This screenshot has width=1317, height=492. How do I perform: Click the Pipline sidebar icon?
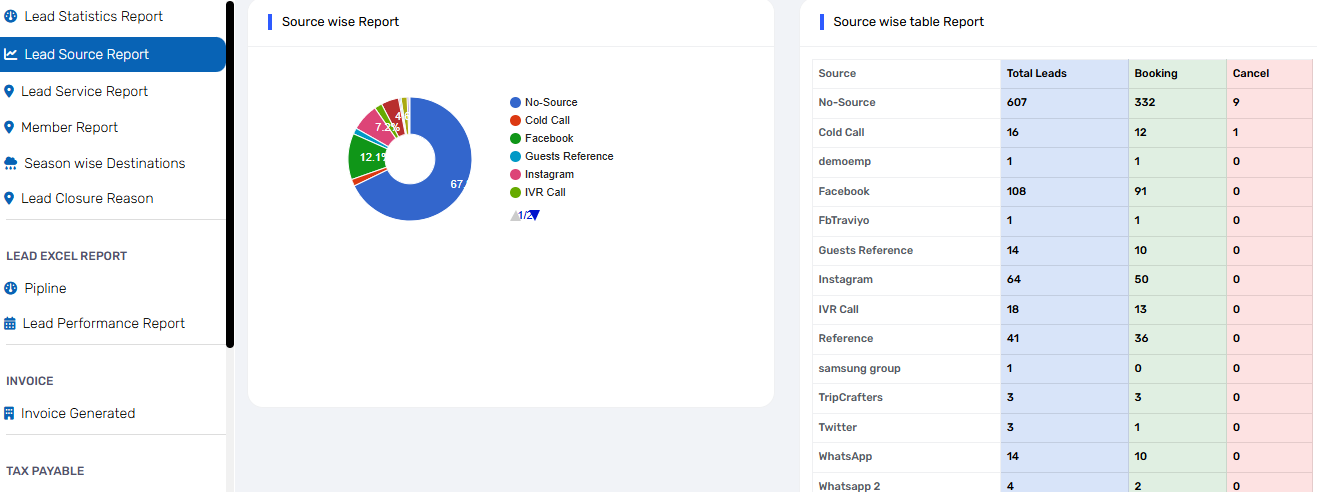[x=11, y=288]
